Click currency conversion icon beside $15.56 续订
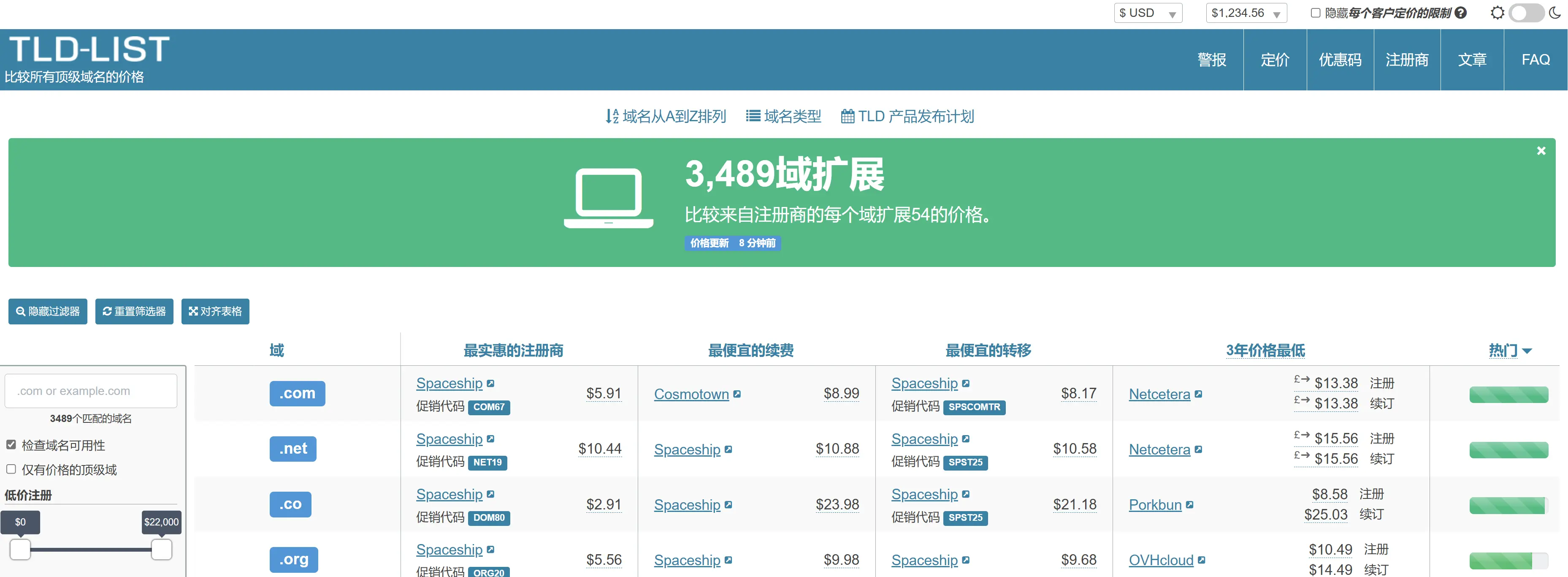The image size is (1568, 577). (1301, 456)
